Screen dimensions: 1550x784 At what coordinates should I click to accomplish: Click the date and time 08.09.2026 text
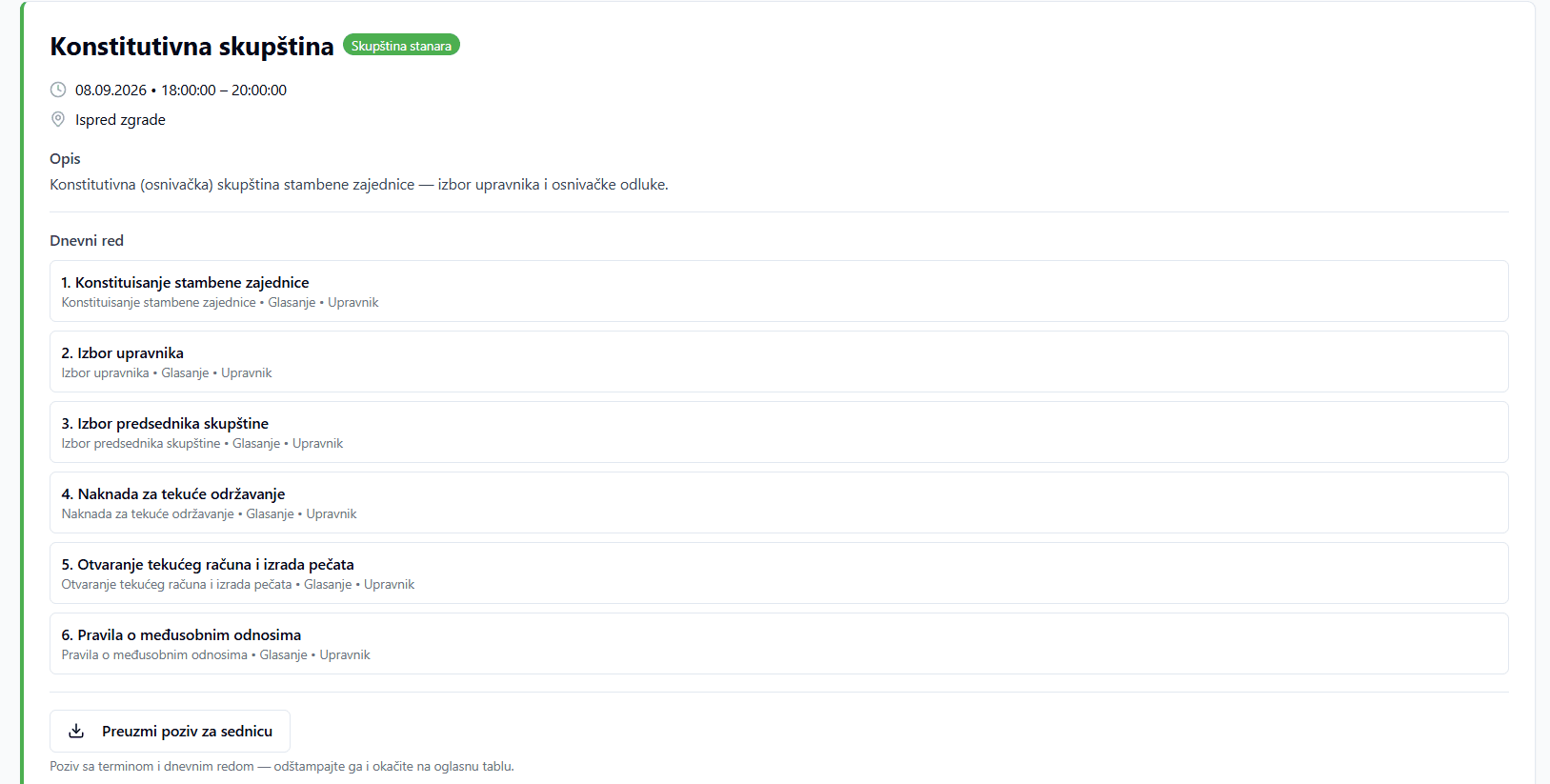[x=181, y=90]
